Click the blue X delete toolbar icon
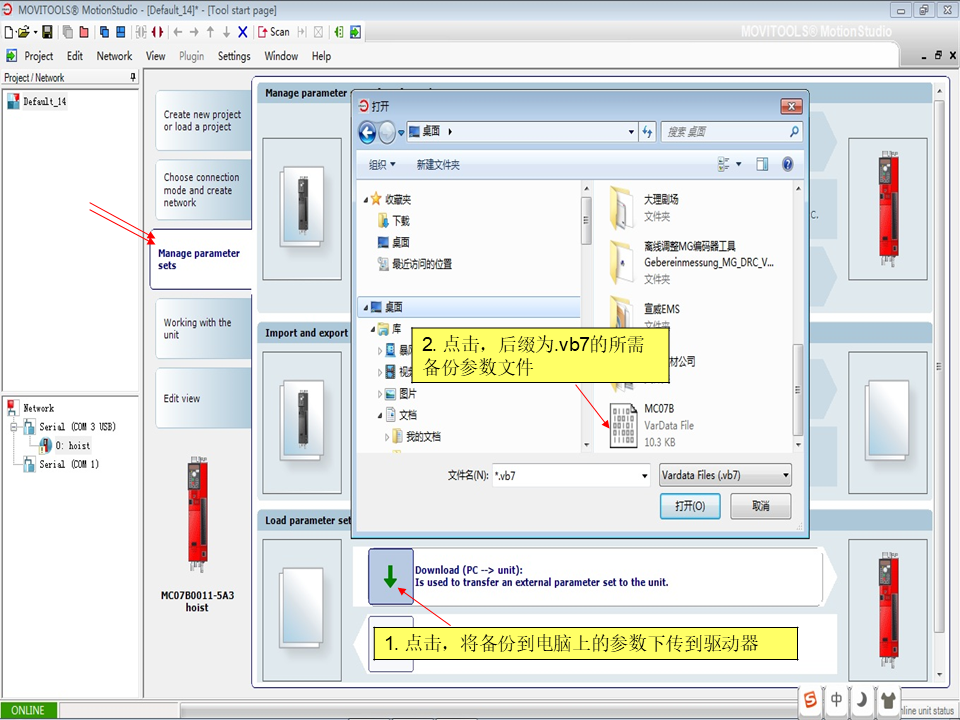Viewport: 960px width, 720px height. (x=243, y=32)
